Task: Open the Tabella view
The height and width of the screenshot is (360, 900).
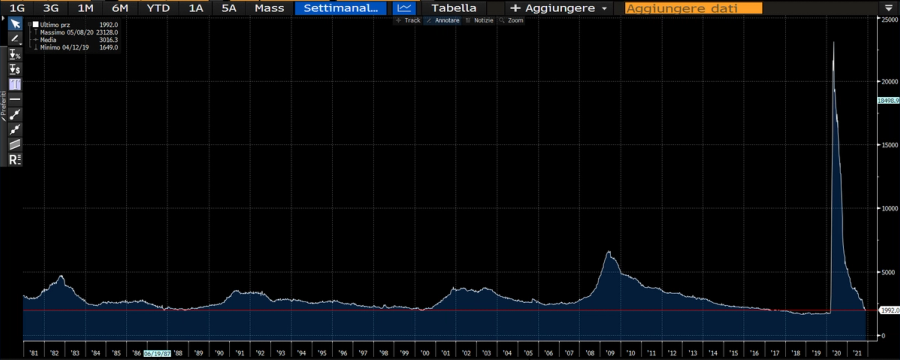Action: (x=453, y=8)
